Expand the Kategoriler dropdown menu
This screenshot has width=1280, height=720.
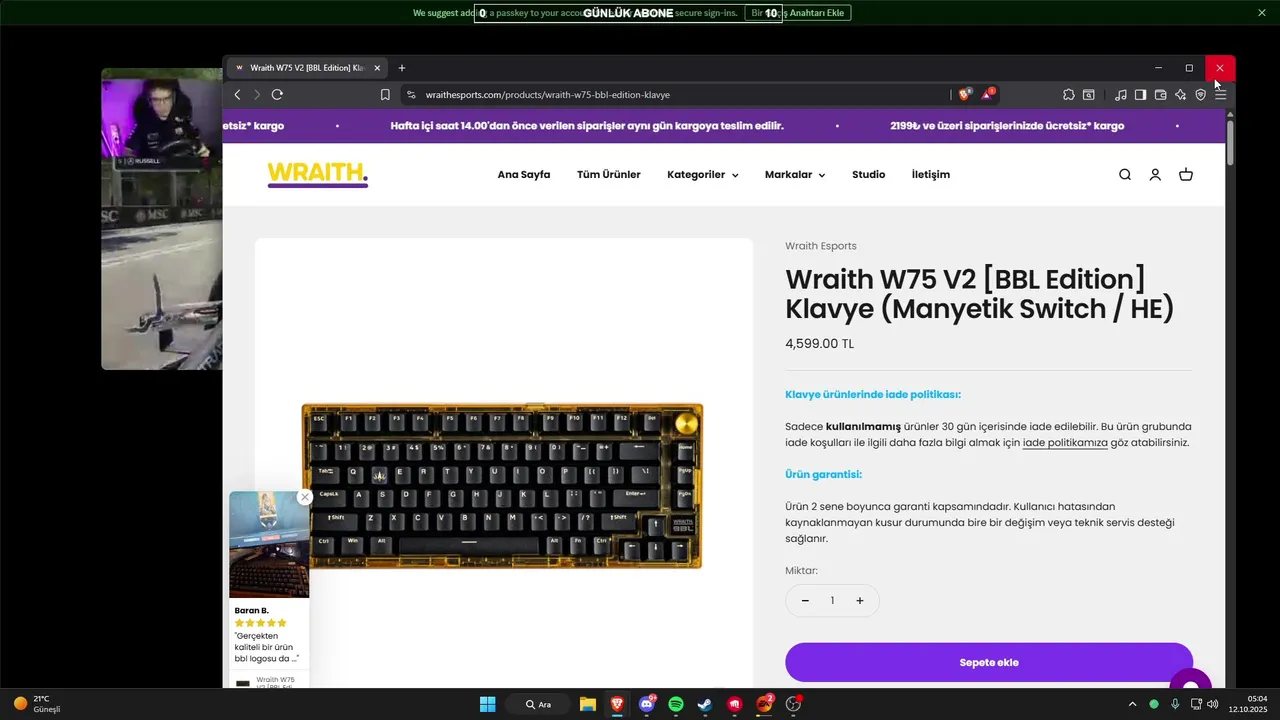pos(702,175)
